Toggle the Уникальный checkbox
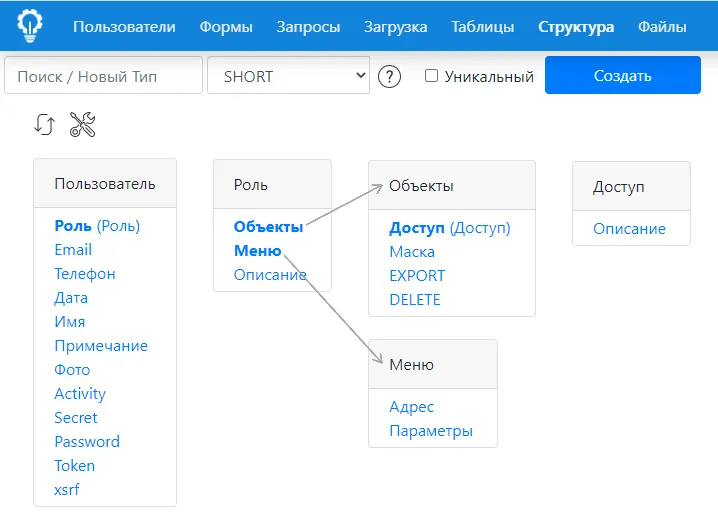718x517 pixels. pyautogui.click(x=431, y=76)
